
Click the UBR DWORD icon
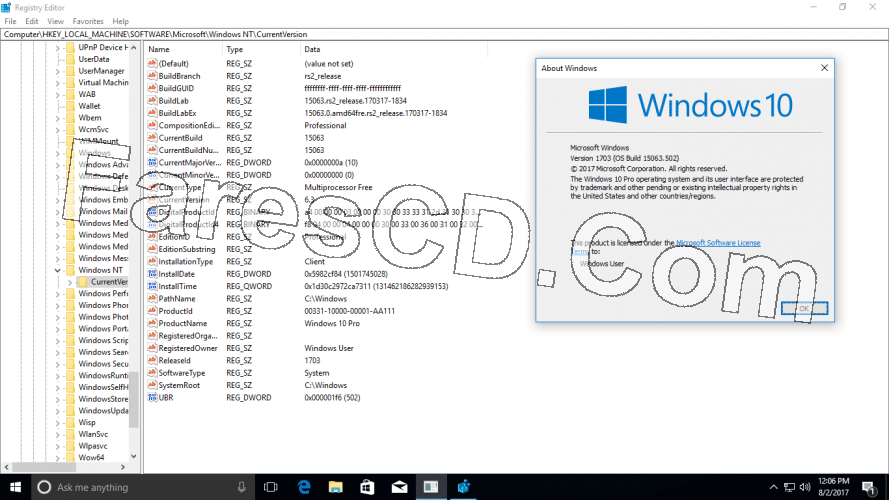click(x=152, y=397)
